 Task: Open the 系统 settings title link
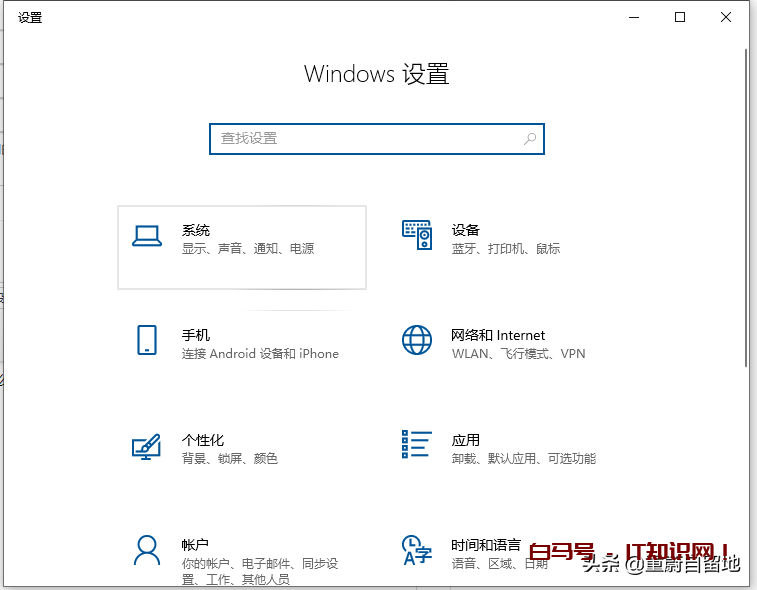[x=196, y=230]
